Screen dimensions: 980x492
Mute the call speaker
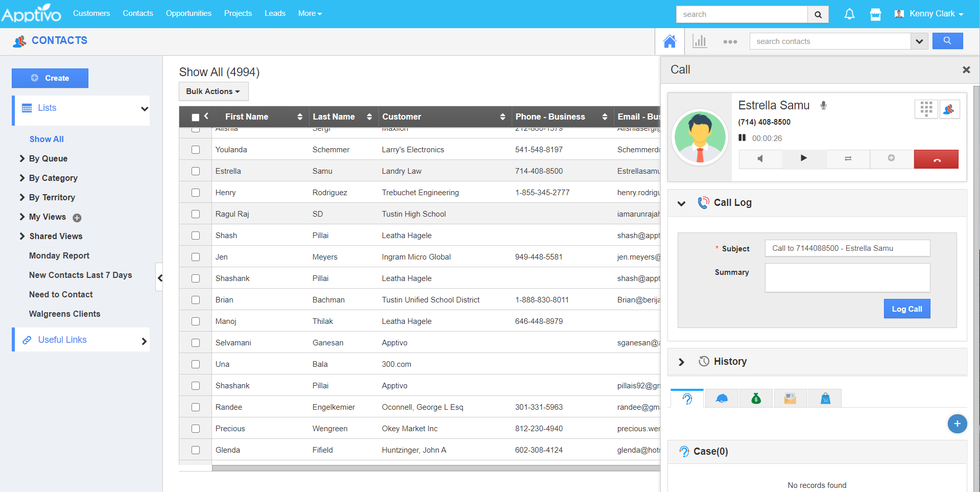760,159
